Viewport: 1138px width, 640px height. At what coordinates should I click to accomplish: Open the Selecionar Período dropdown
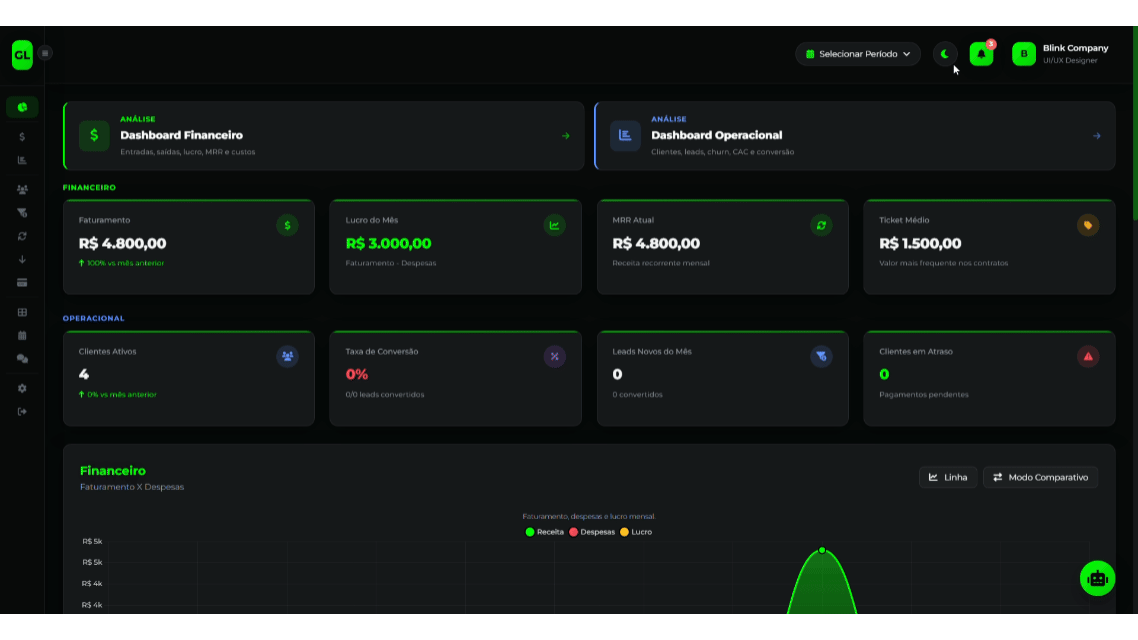pyautogui.click(x=858, y=54)
